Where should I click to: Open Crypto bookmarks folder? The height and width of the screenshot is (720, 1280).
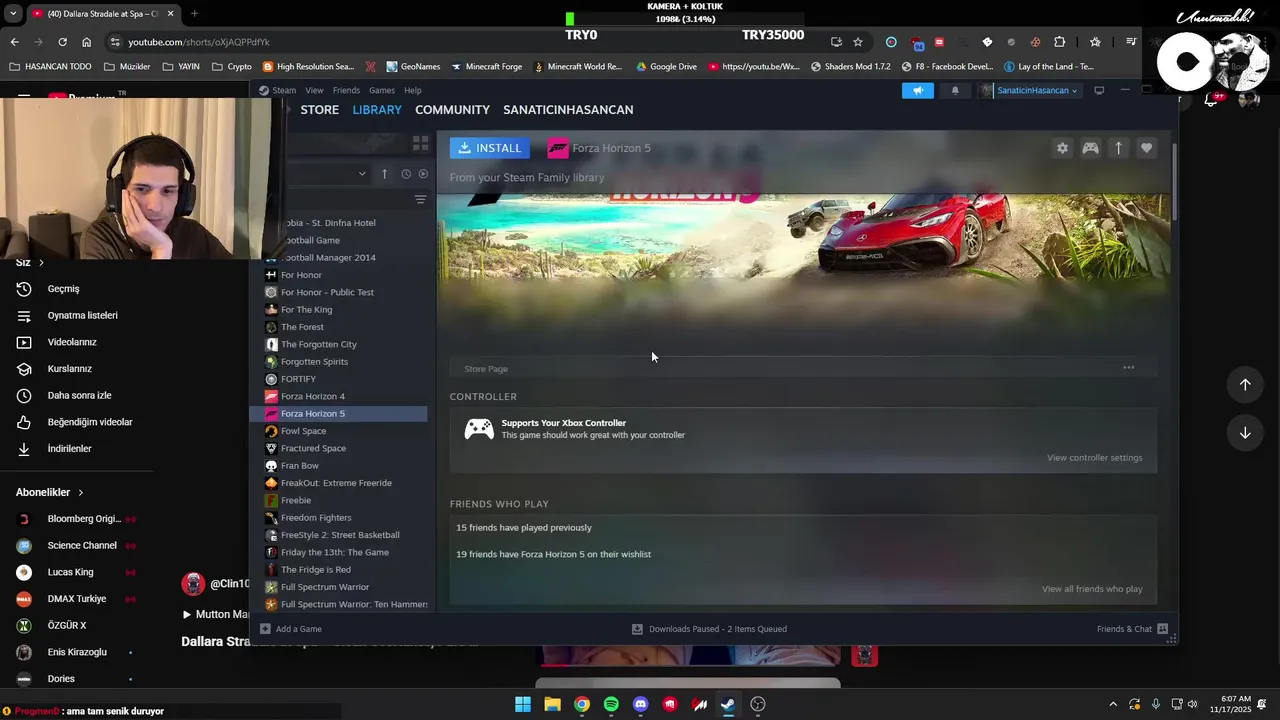click(x=232, y=67)
